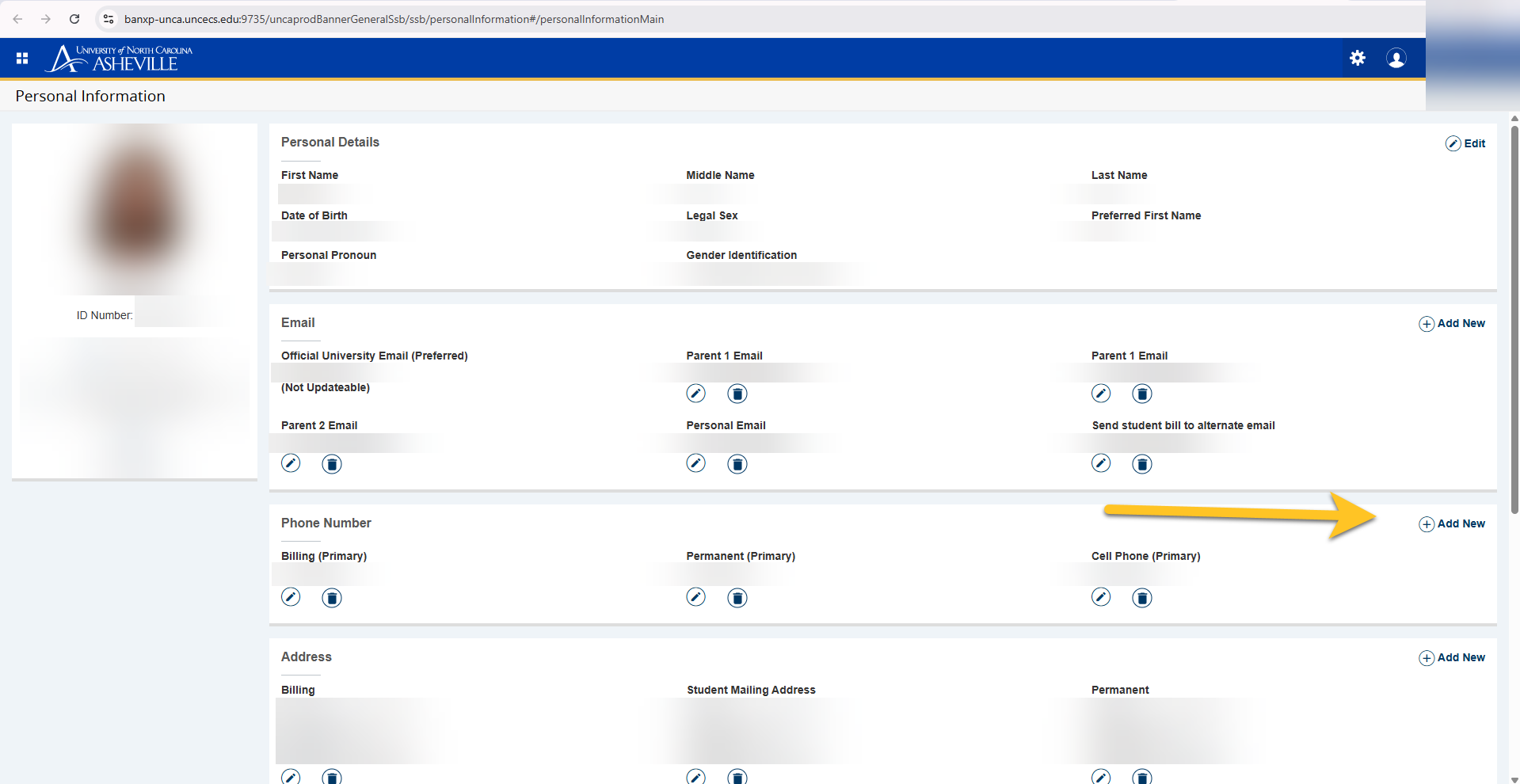Image resolution: width=1520 pixels, height=784 pixels.
Task: Edit the Billing (Primary) phone number
Action: pyautogui.click(x=291, y=597)
